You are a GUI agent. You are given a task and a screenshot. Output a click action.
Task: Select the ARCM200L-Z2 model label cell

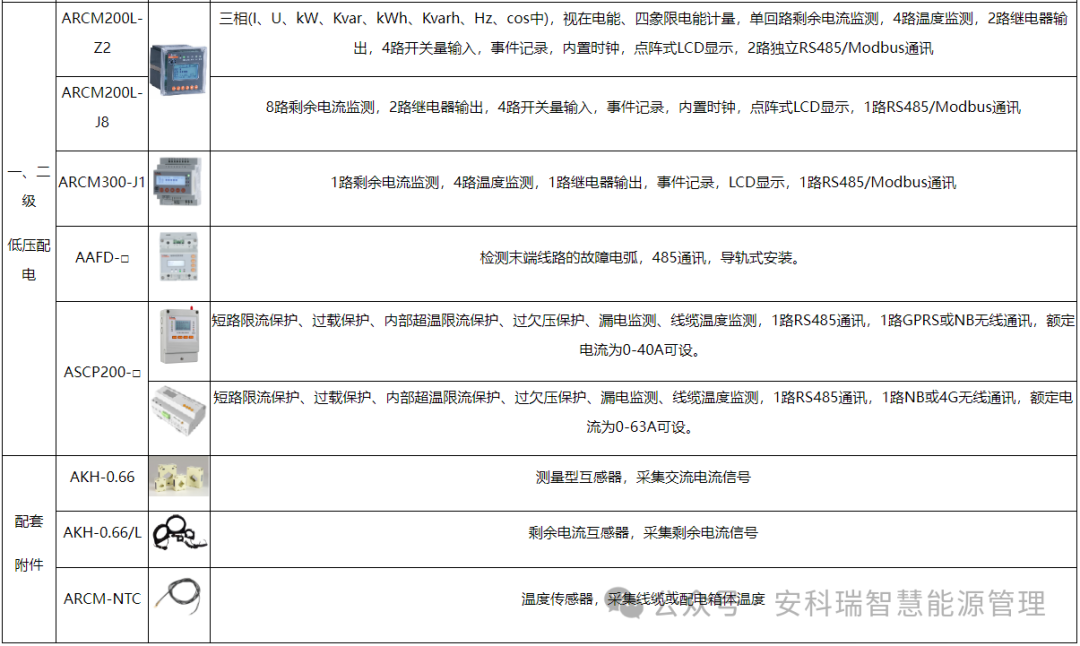[103, 35]
